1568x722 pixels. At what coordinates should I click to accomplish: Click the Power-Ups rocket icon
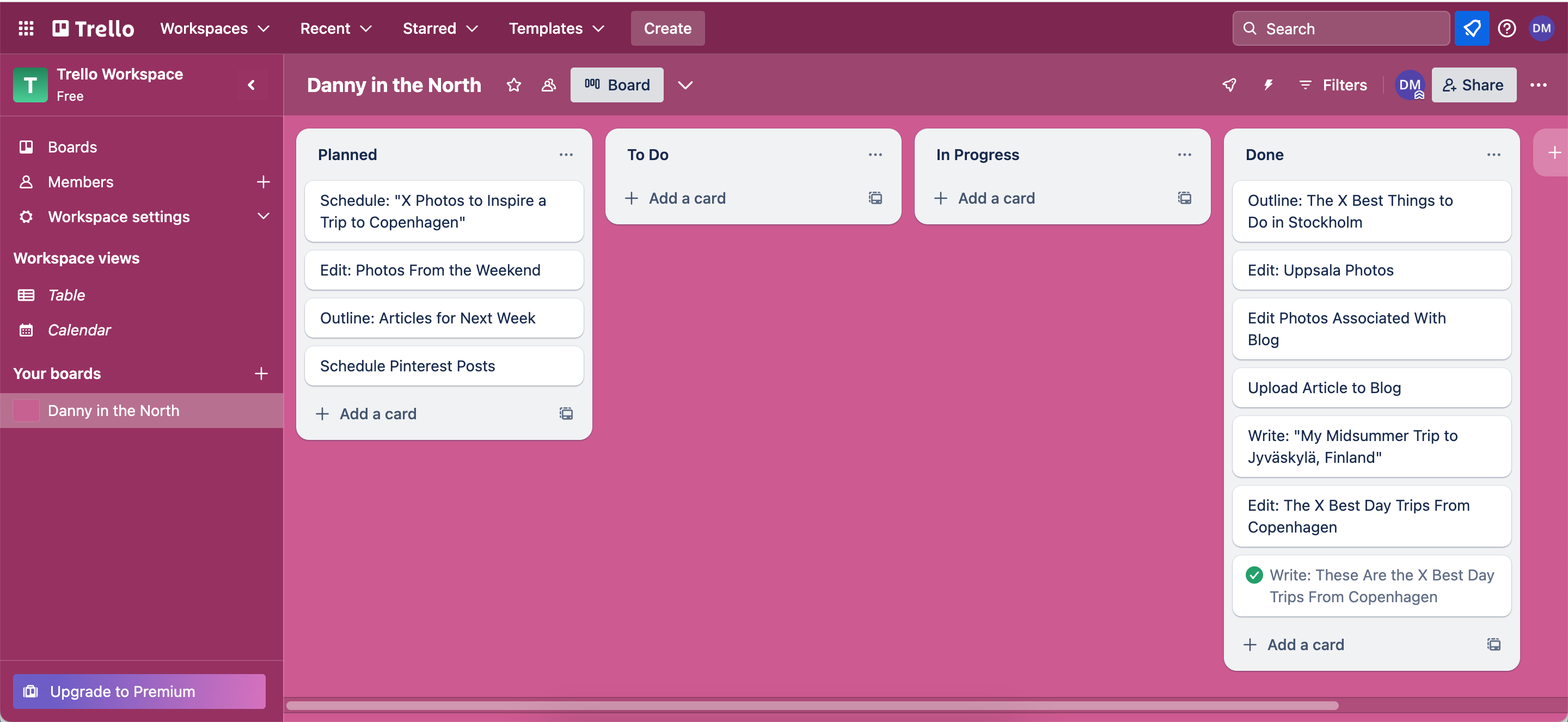(1229, 85)
